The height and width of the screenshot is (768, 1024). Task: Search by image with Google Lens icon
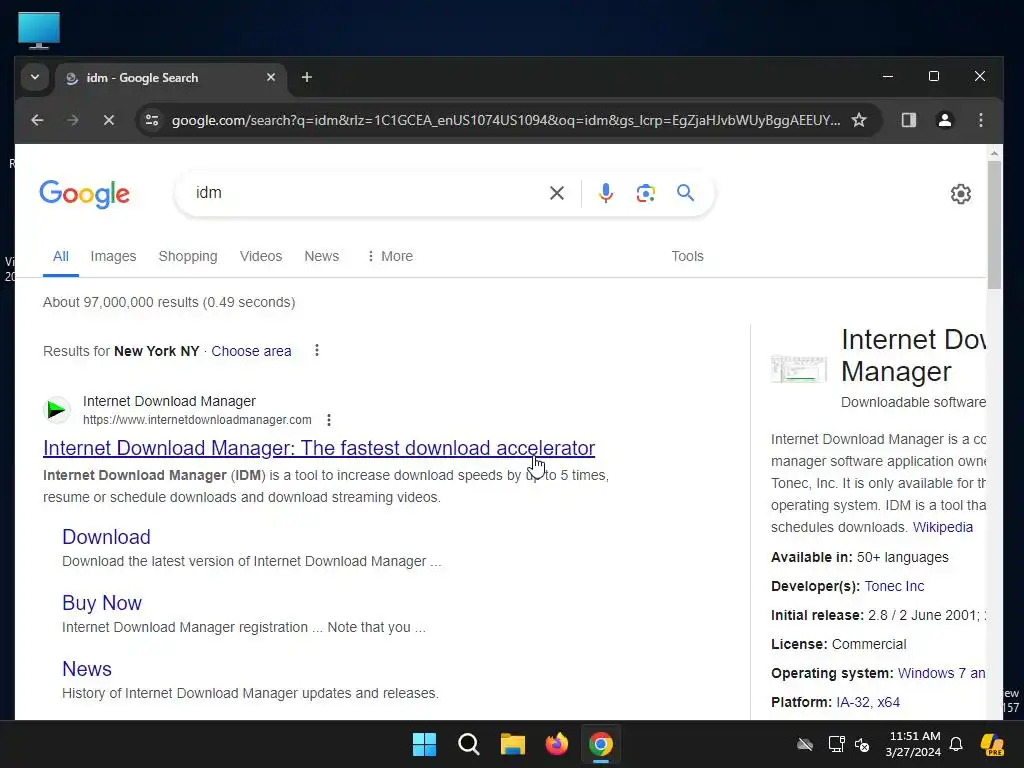coord(645,193)
